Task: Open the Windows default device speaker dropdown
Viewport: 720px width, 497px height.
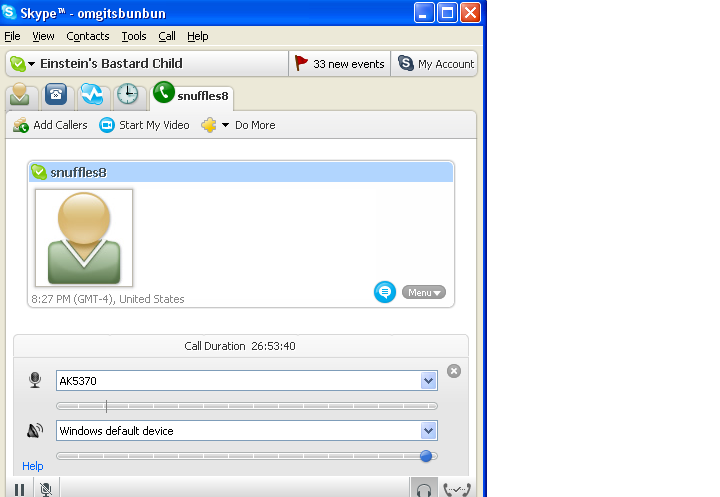Action: [x=428, y=431]
